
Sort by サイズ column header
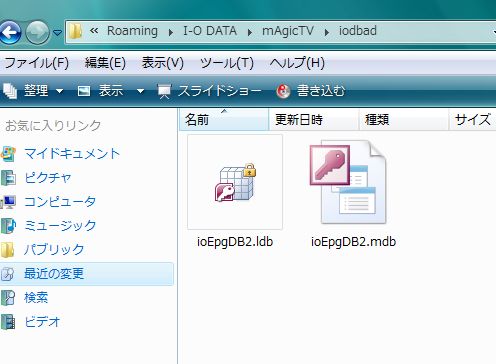click(x=473, y=119)
